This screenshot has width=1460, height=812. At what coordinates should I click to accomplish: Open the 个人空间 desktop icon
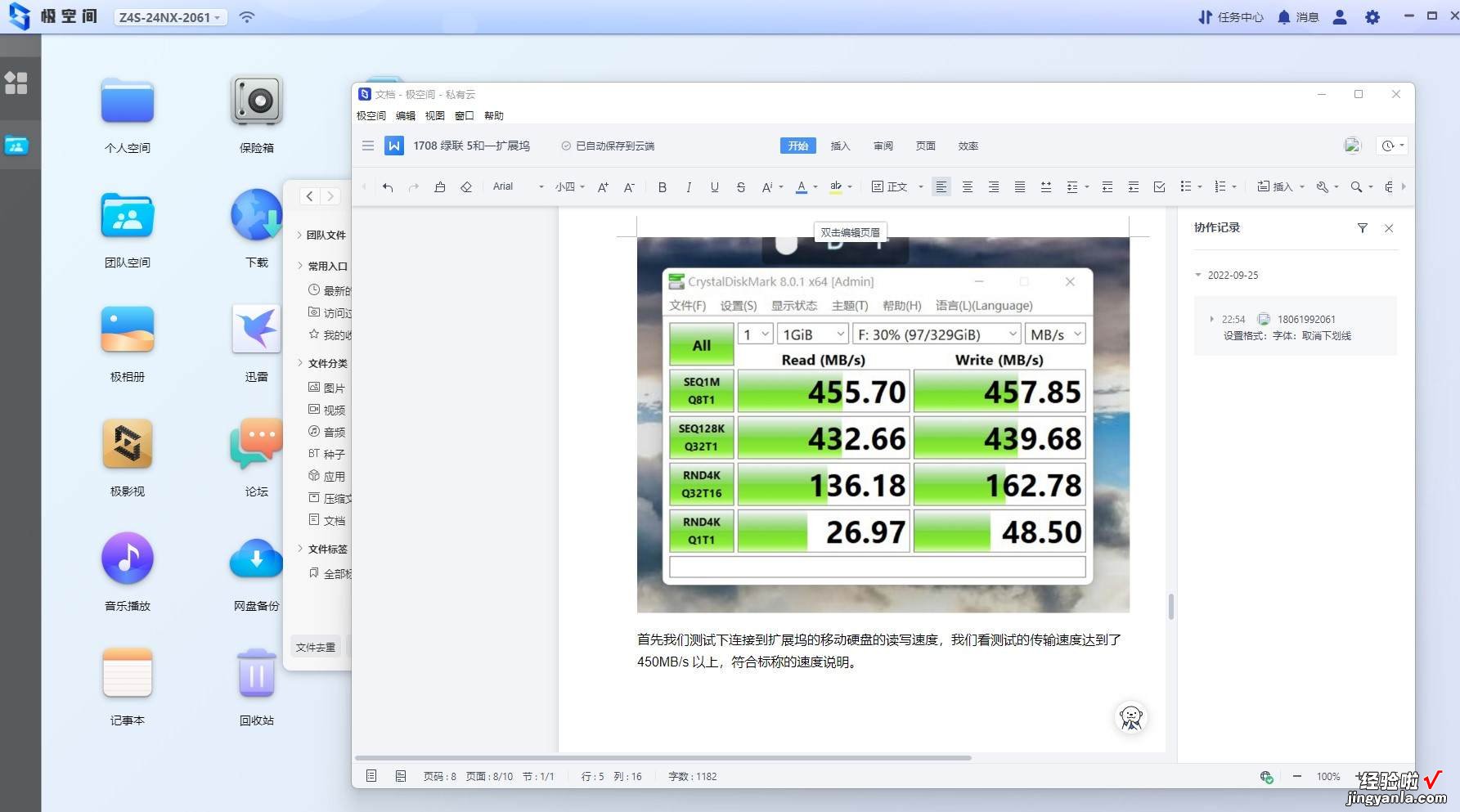(128, 101)
